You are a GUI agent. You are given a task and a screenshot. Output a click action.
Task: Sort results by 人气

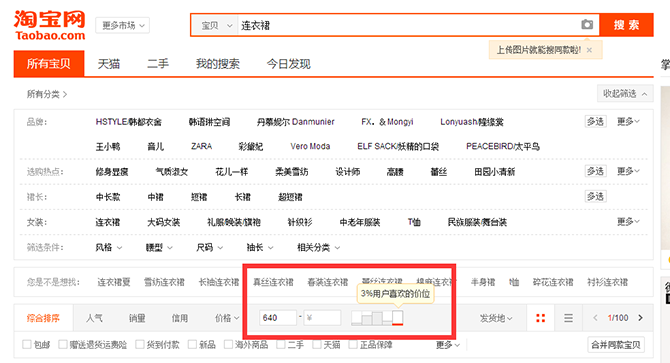point(94,318)
